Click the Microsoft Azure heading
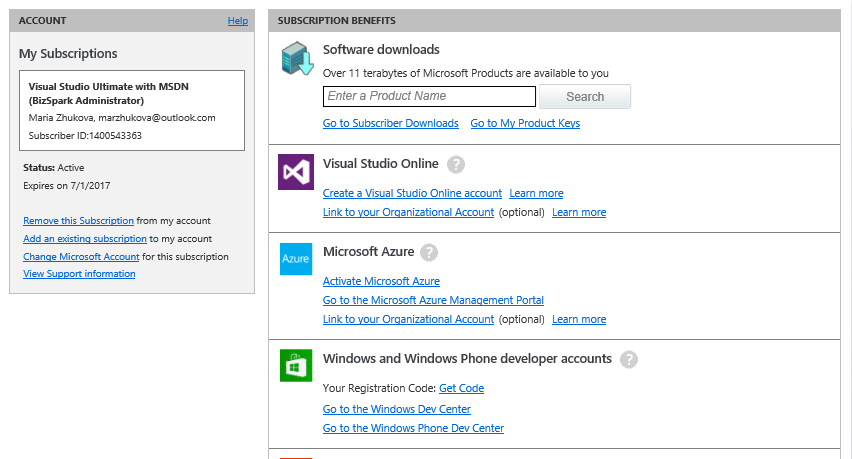Screen dimensions: 852x459 [368, 252]
